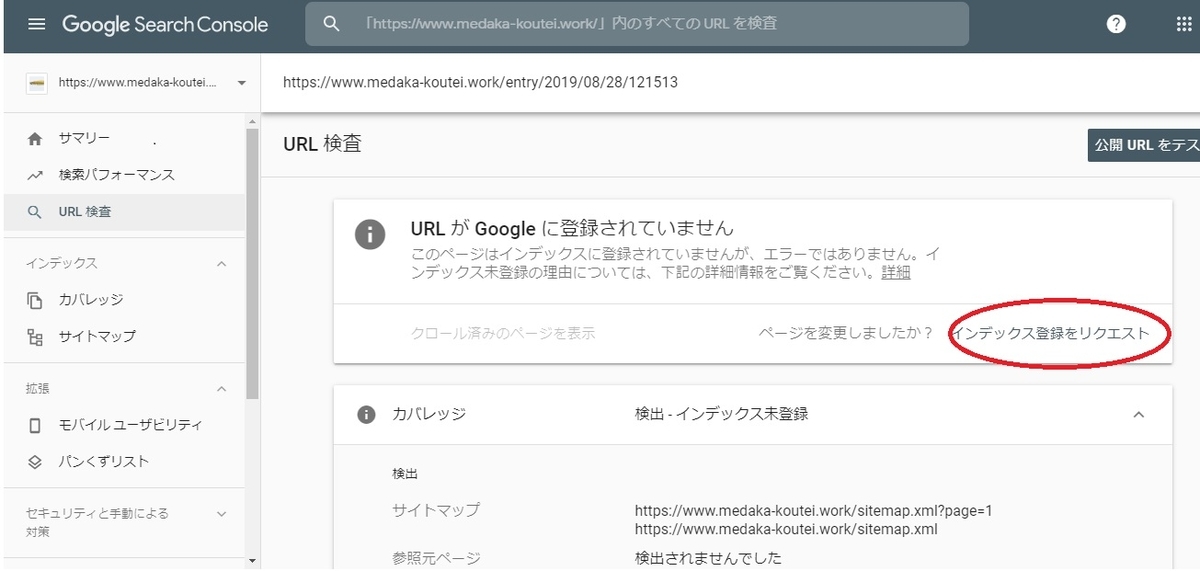The height and width of the screenshot is (571, 1200).
Task: Collapse the インデックス sidebar section
Action: pos(222,264)
